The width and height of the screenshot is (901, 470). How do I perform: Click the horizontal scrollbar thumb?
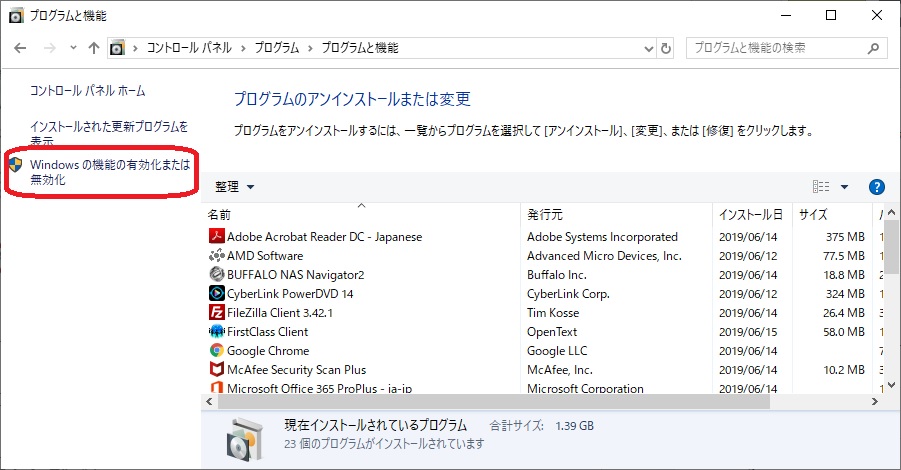[x=494, y=402]
